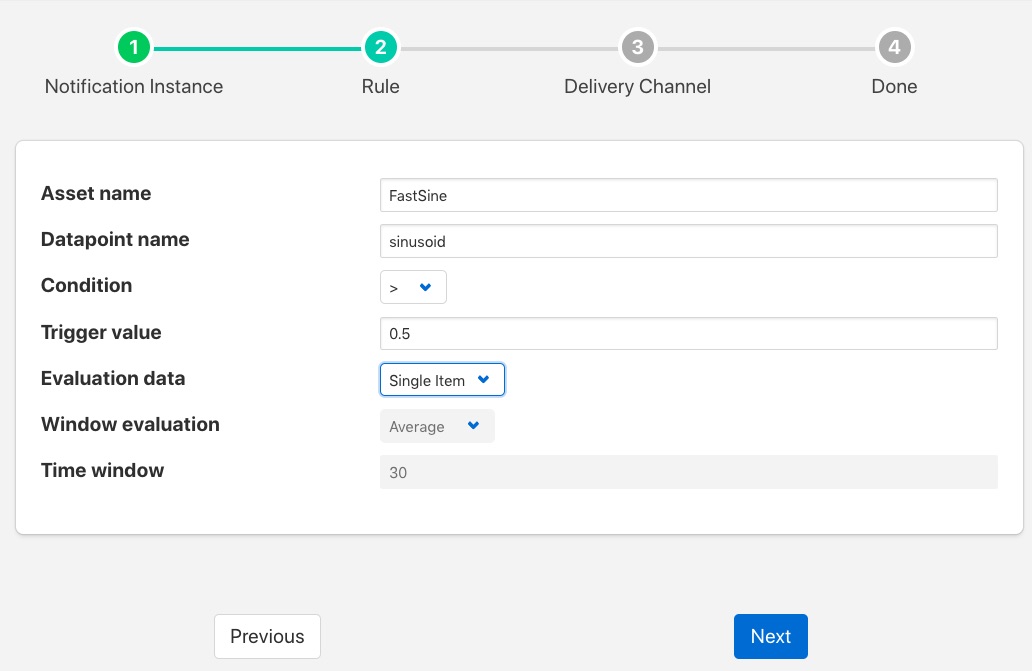Click the Datapoint name field

(x=688, y=241)
